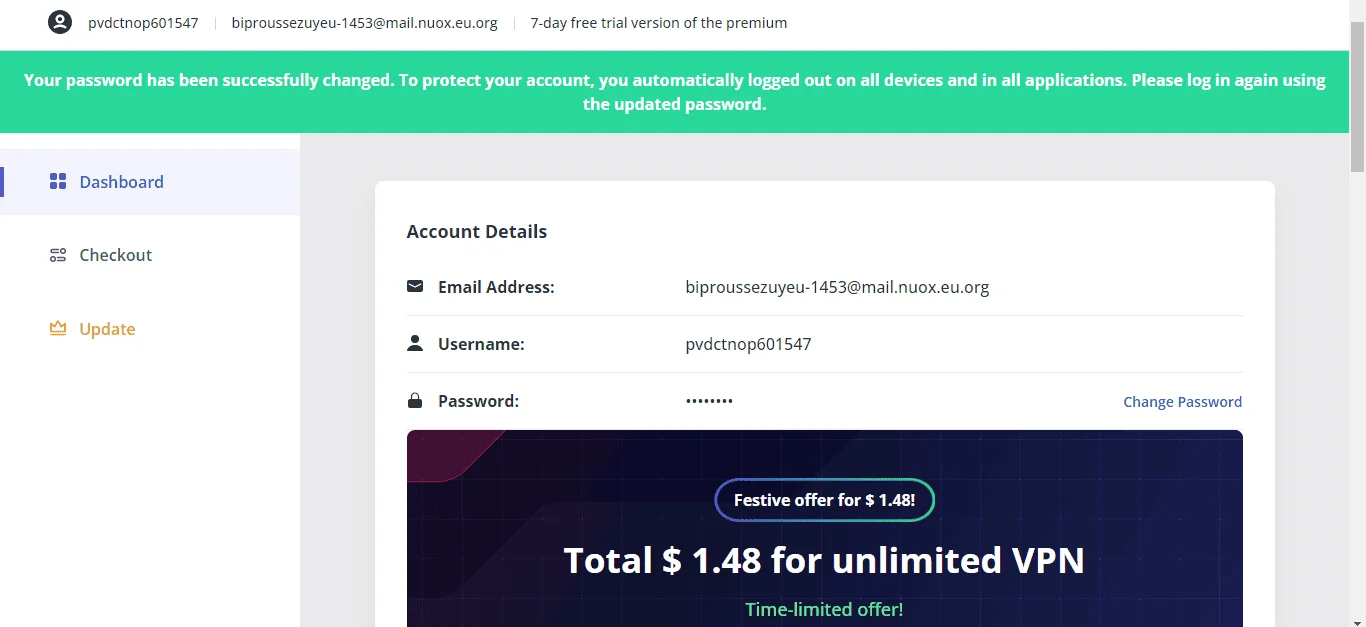Open the Dashboard menu item

[x=150, y=182]
